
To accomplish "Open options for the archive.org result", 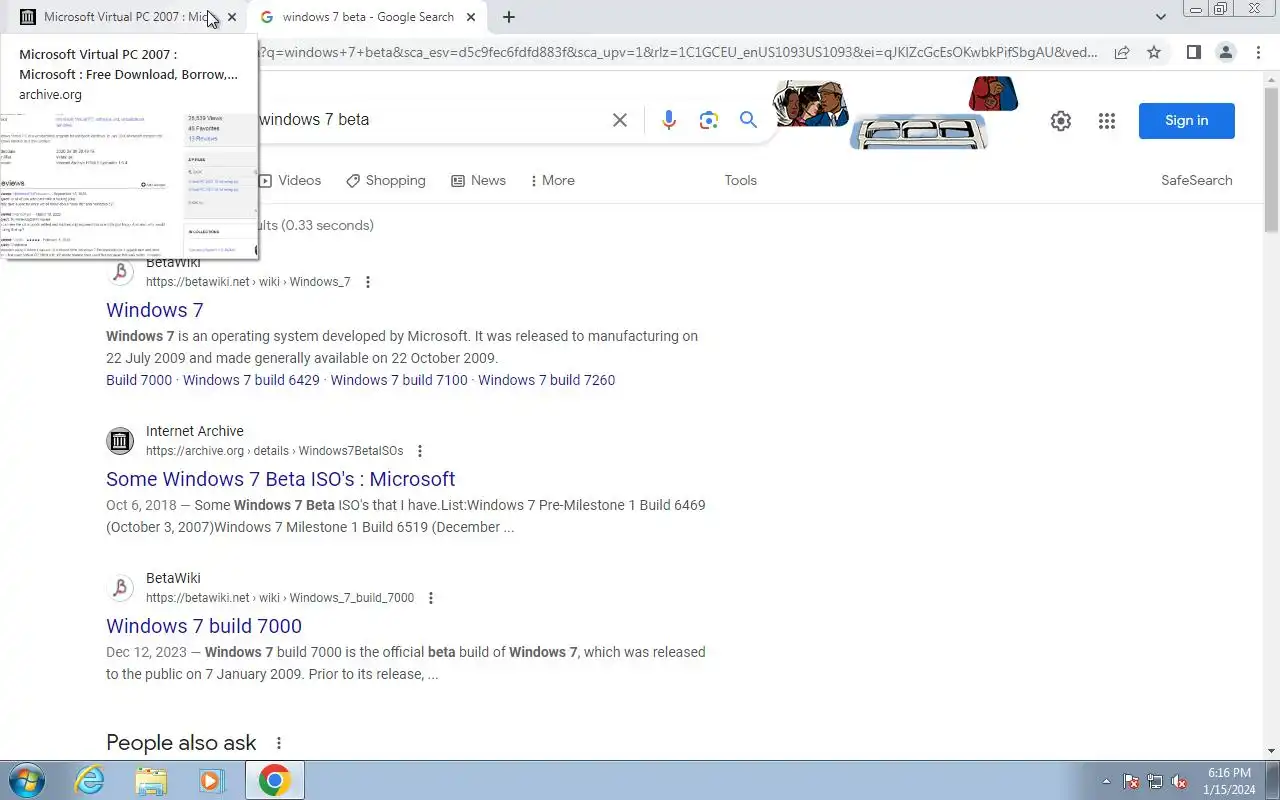I will pos(420,451).
